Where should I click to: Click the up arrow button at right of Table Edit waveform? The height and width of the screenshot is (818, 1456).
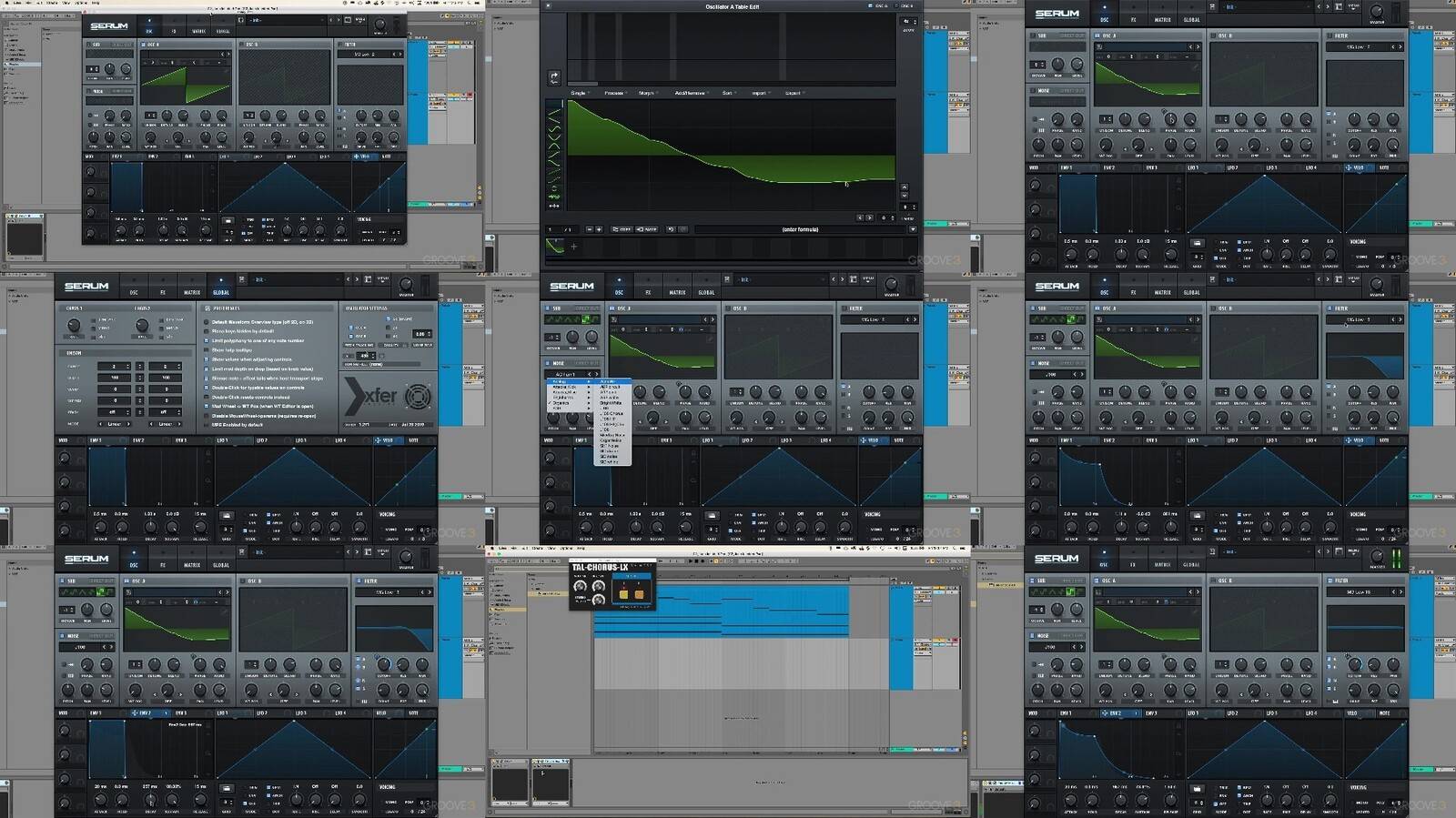905,187
